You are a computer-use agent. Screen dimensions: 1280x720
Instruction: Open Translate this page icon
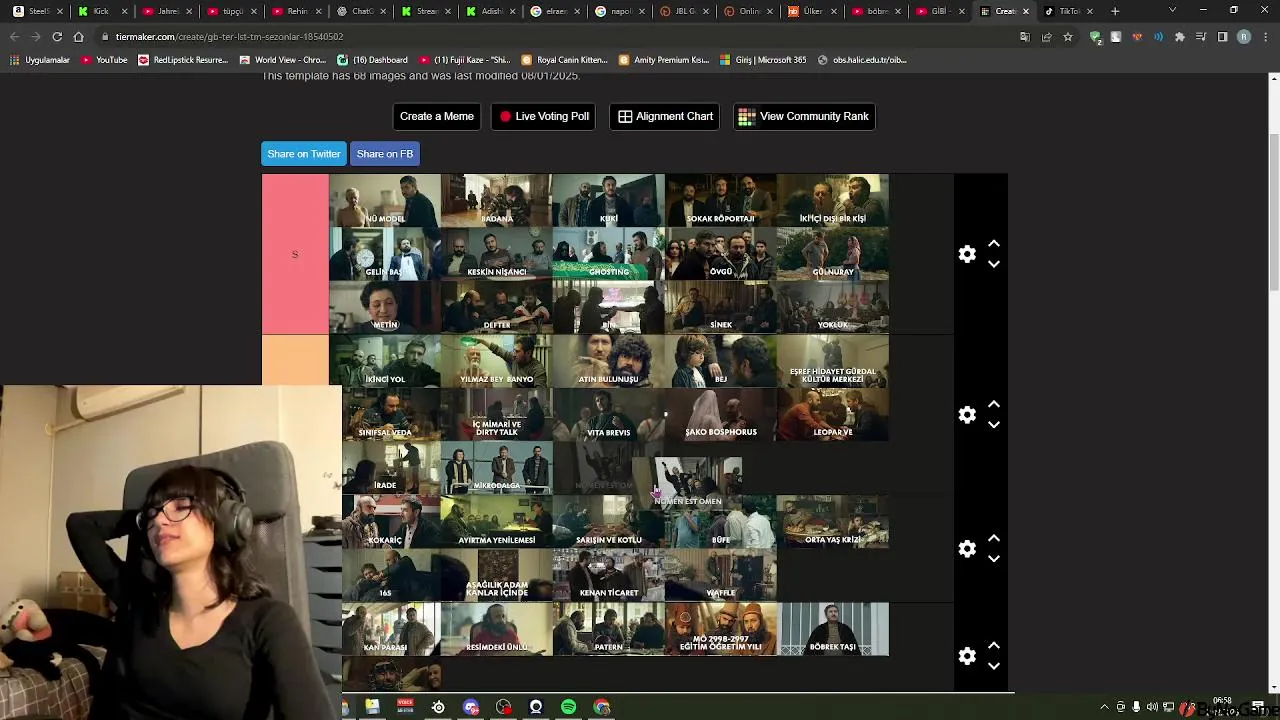pos(1025,37)
